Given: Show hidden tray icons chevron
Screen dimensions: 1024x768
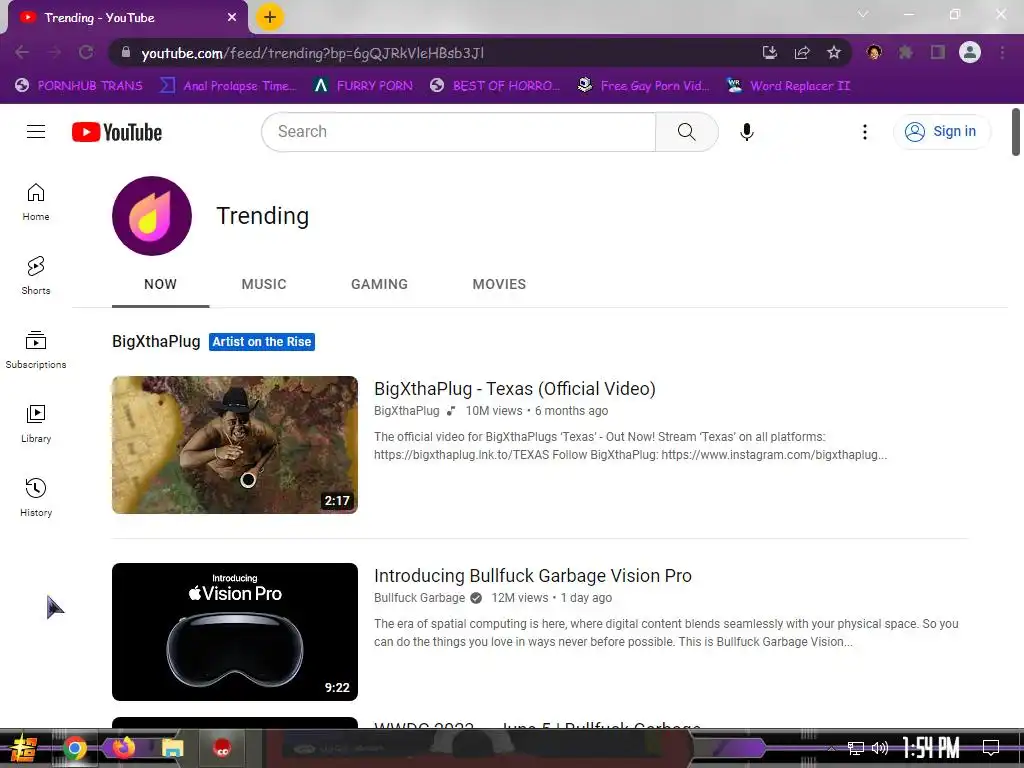Looking at the screenshot, I should coord(831,748).
